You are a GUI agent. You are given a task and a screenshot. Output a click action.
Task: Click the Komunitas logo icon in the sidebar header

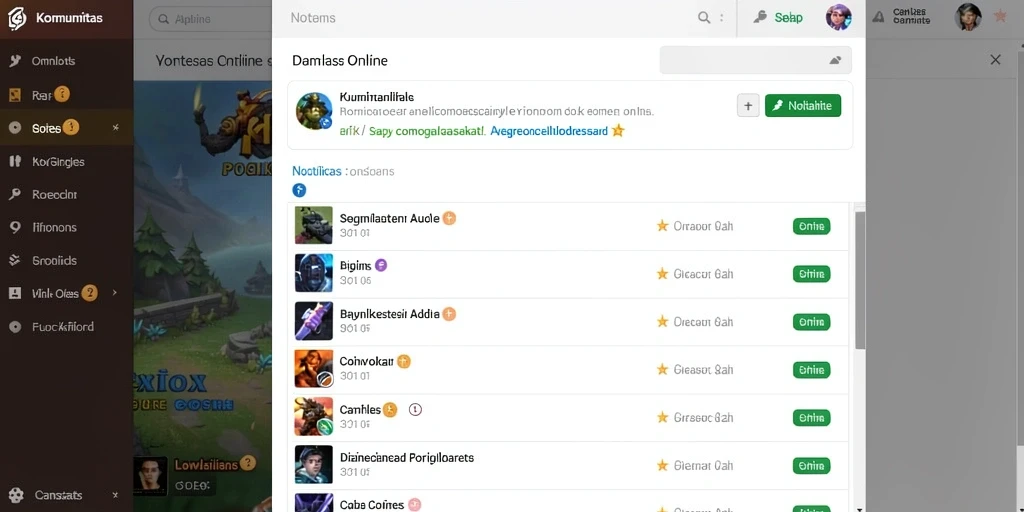tap(17, 18)
